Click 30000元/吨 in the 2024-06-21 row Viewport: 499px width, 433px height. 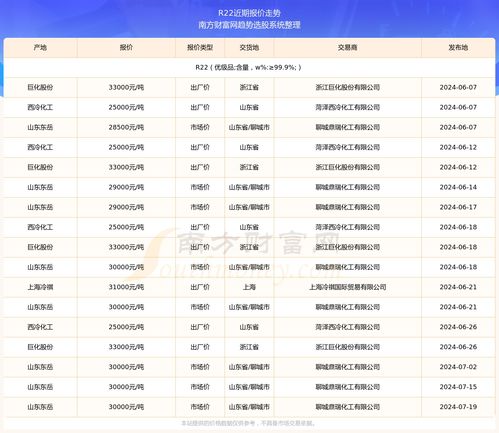[126, 307]
